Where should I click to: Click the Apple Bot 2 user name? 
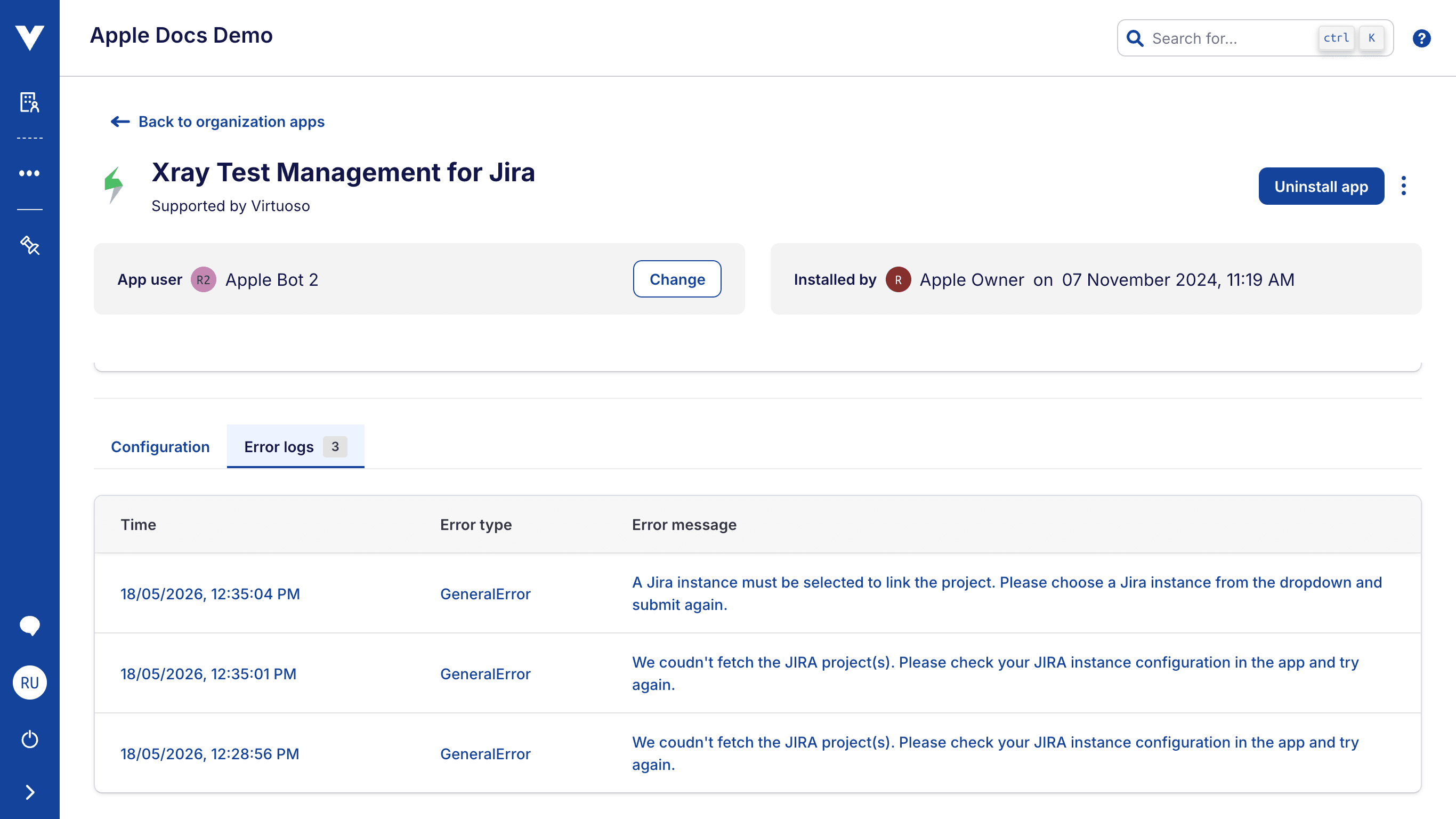tap(272, 279)
